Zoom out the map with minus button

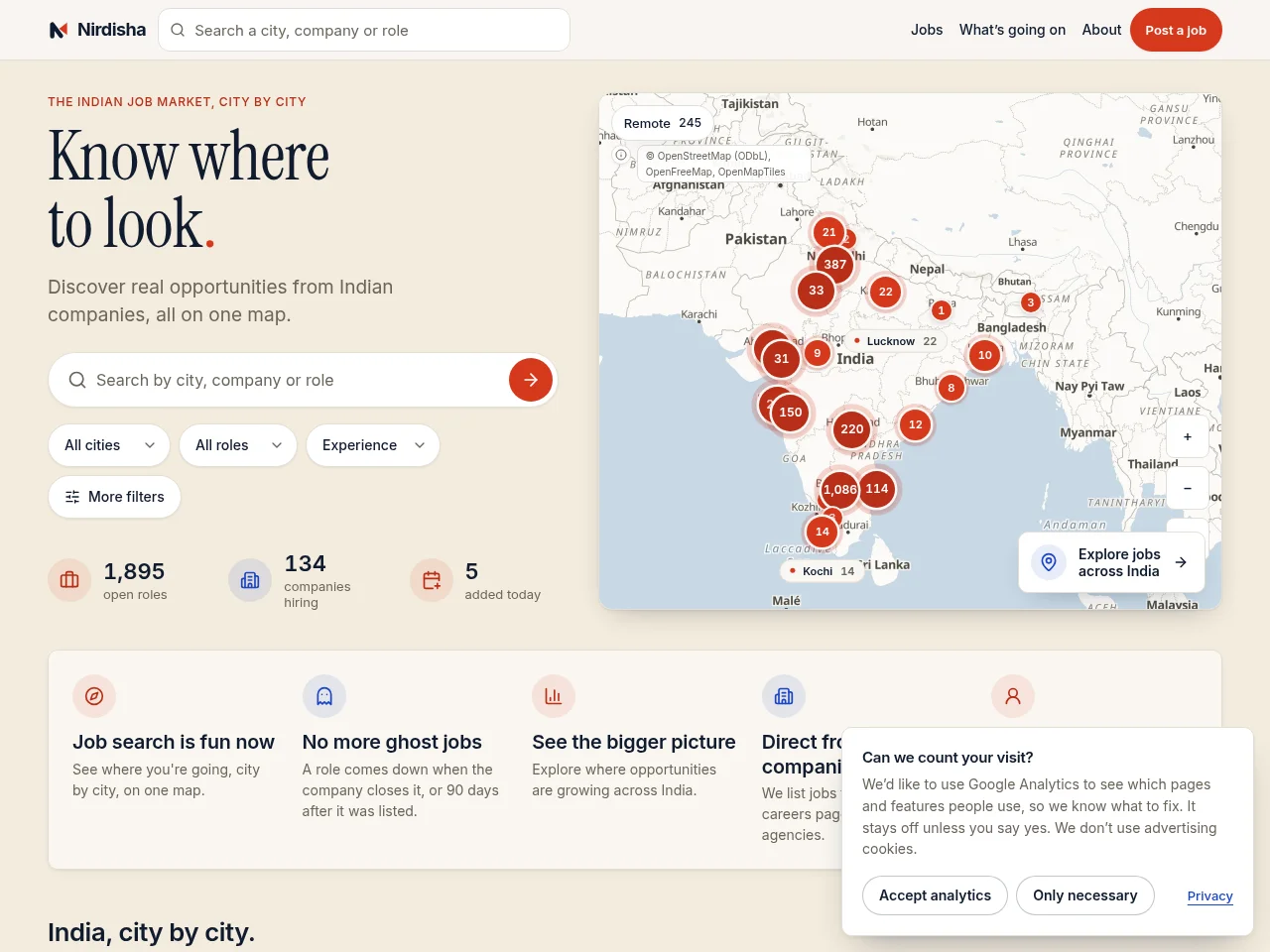tap(1188, 488)
